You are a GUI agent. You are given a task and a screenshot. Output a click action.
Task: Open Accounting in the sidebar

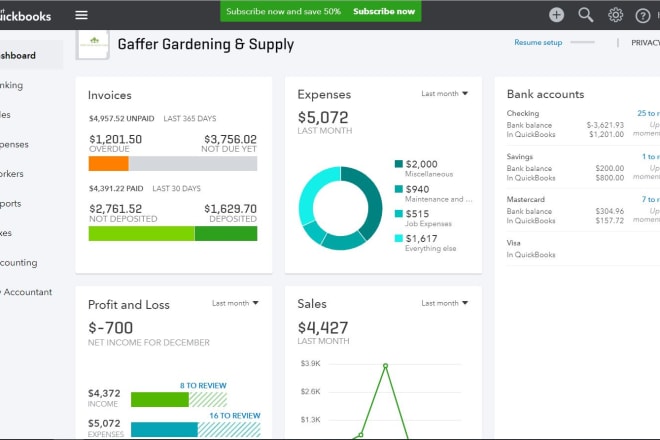19,262
